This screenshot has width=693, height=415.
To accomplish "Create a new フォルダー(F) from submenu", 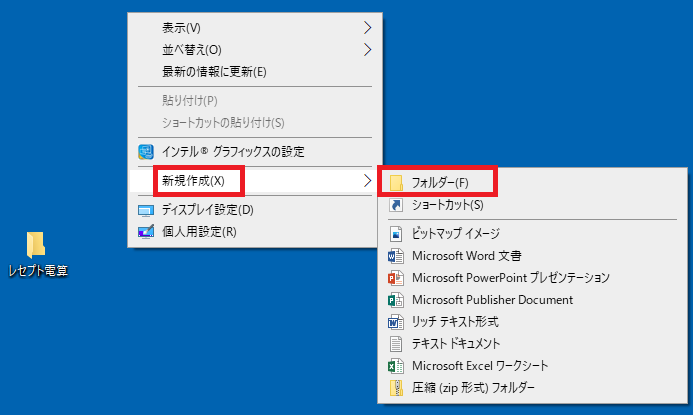I will (532, 183).
